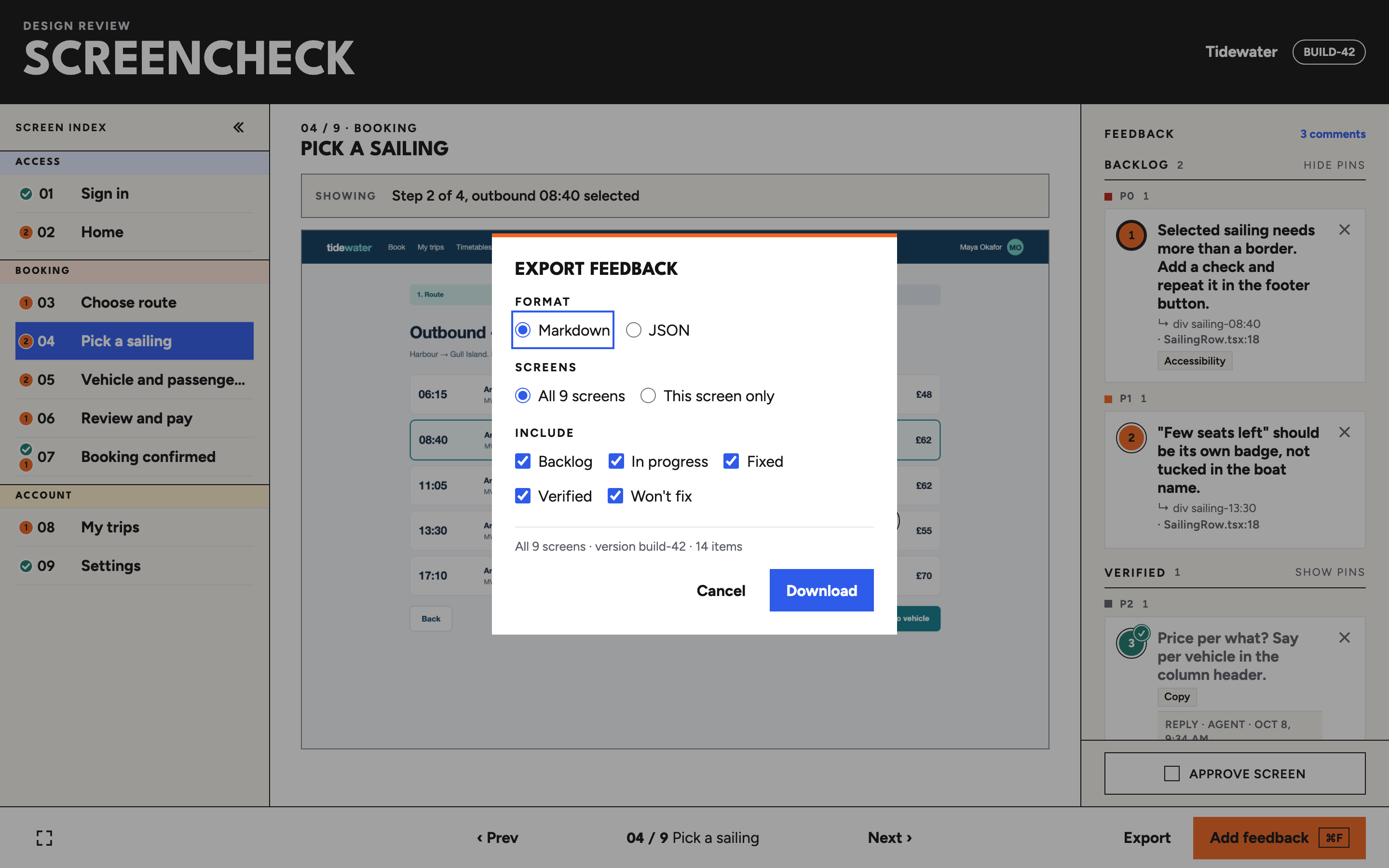Hide pins for the Backlog section

(1334, 165)
